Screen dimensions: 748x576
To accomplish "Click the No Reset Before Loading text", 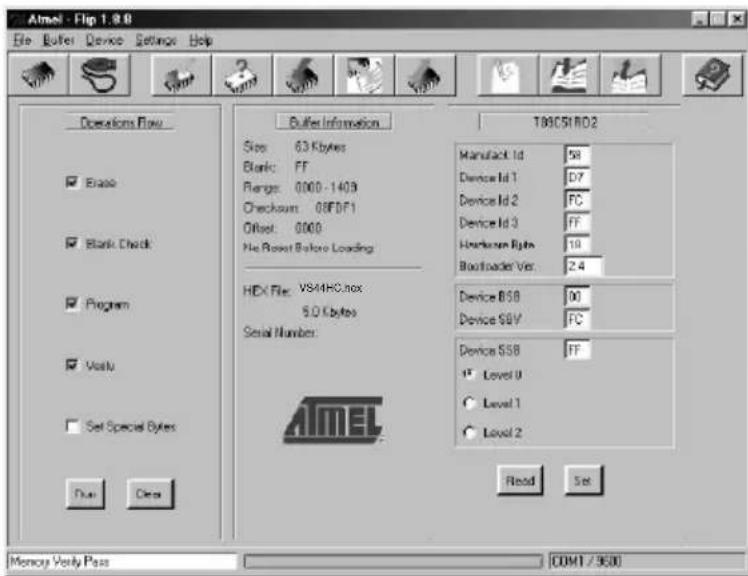I will pyautogui.click(x=309, y=248).
